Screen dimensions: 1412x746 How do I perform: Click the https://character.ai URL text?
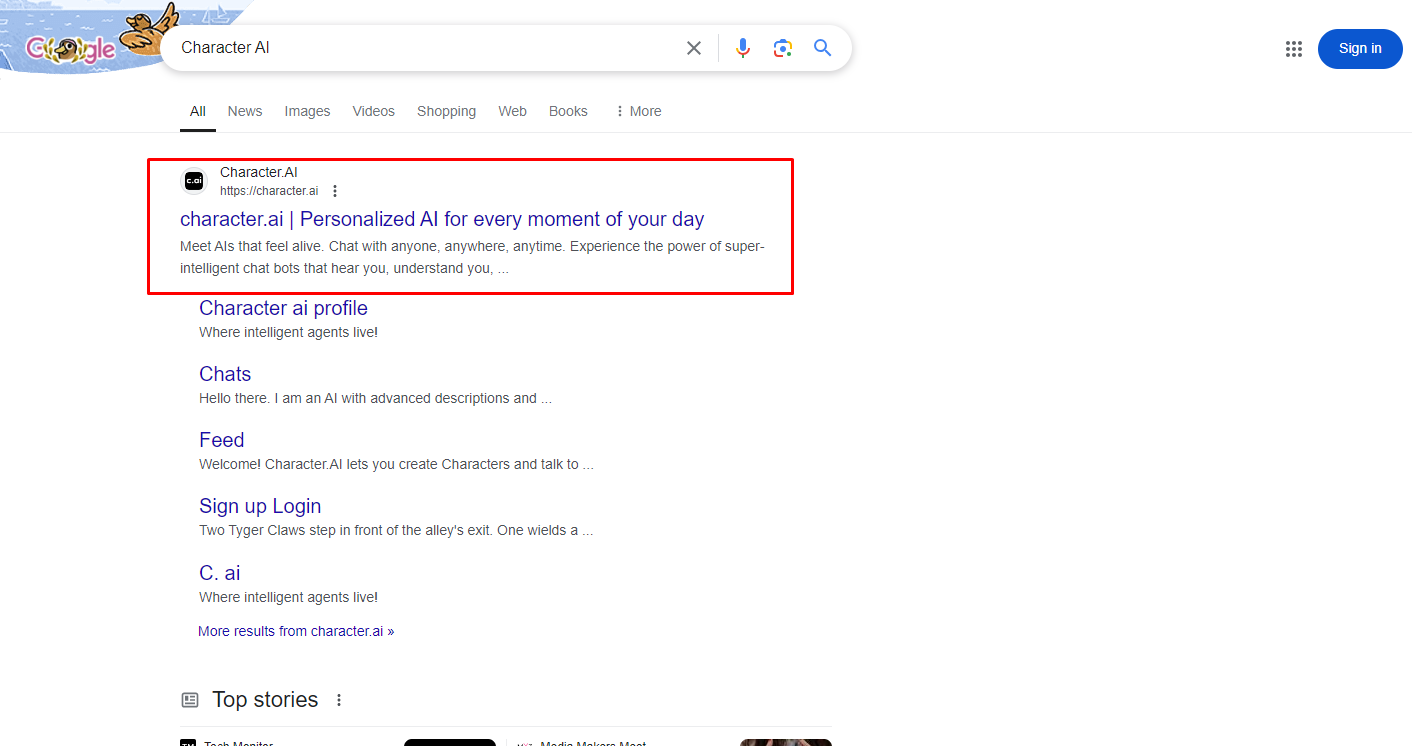coord(269,191)
